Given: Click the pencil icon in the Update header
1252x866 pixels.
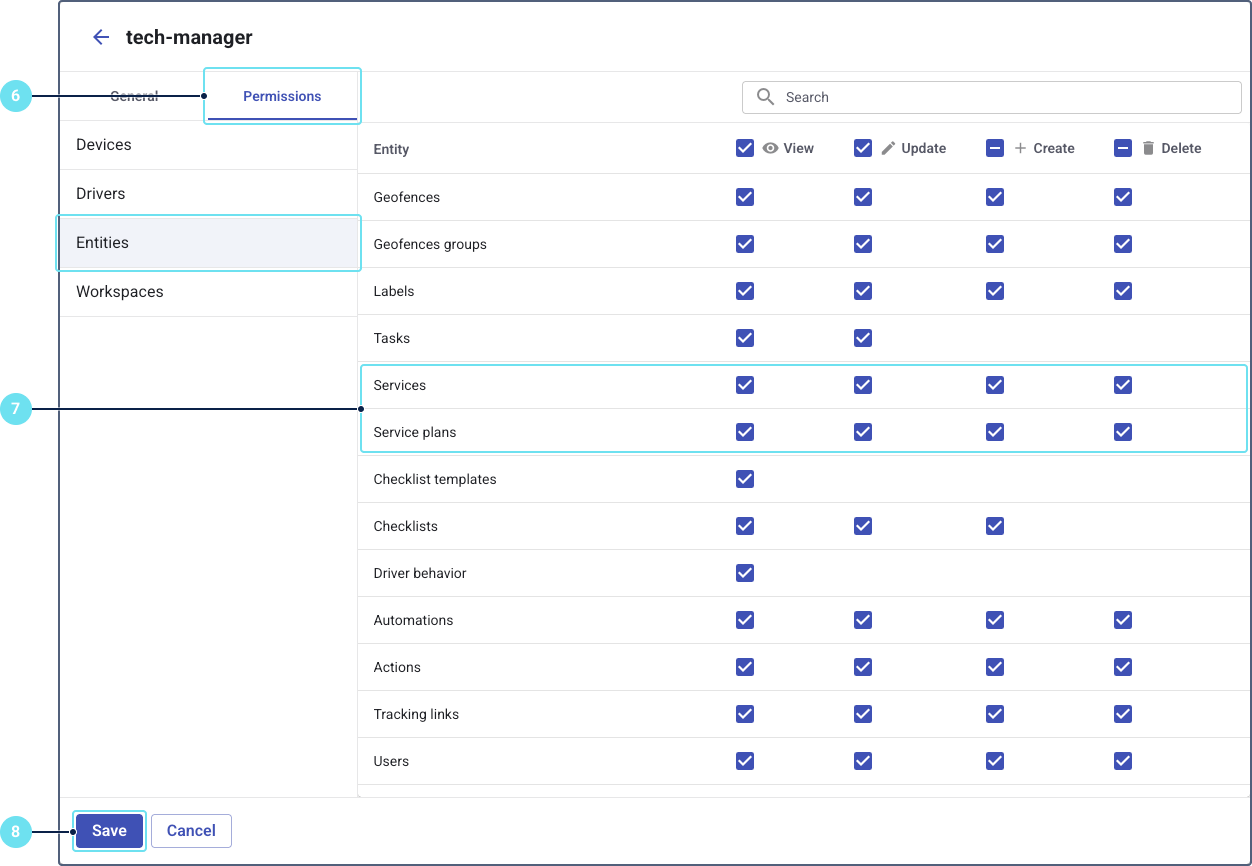Looking at the screenshot, I should [888, 148].
